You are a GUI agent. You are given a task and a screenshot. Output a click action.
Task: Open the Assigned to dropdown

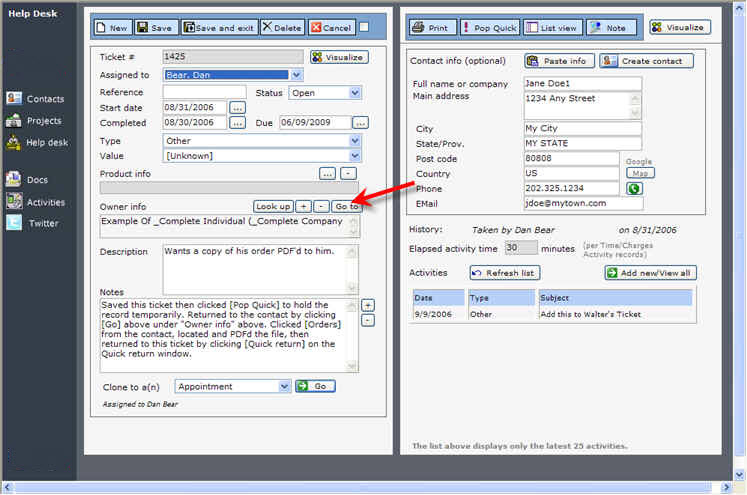296,75
